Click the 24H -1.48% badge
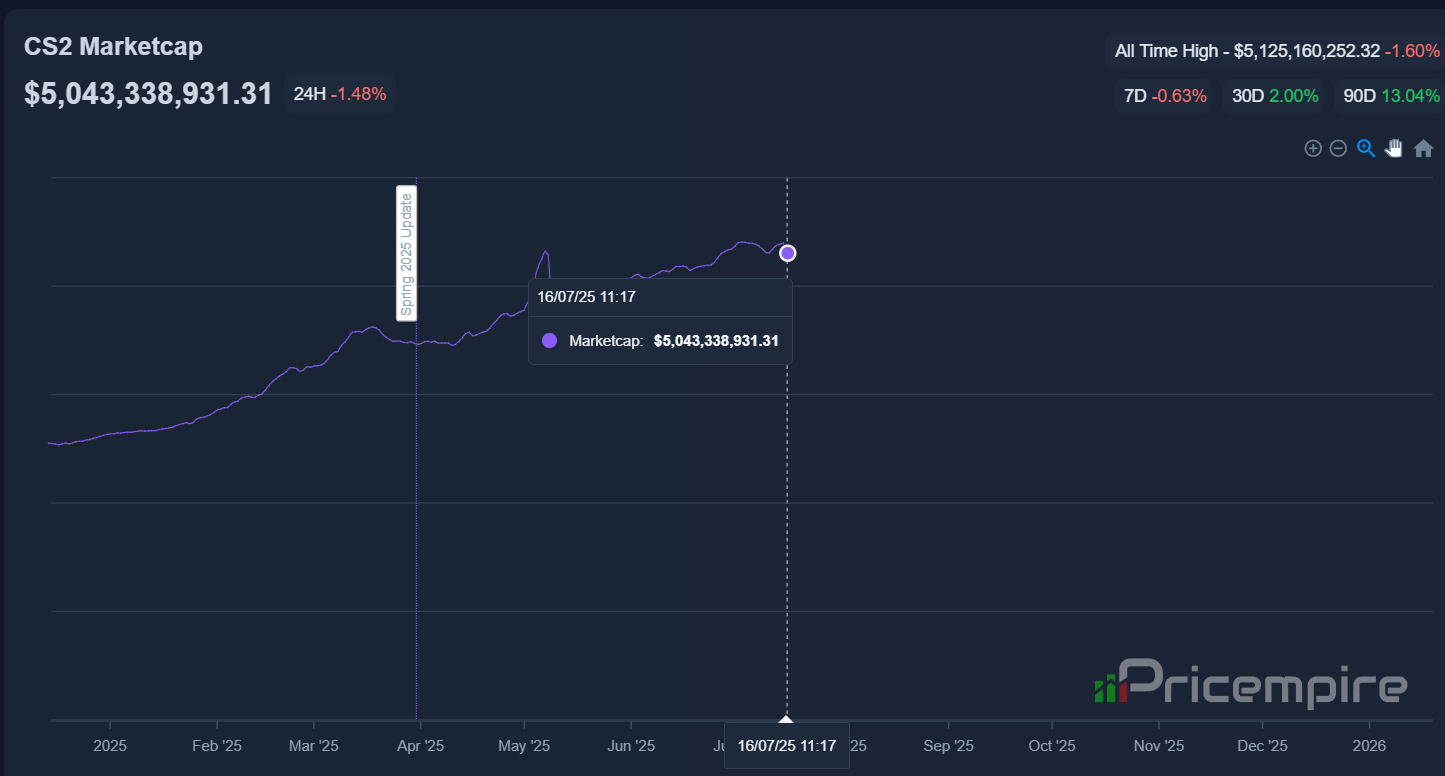 340,93
